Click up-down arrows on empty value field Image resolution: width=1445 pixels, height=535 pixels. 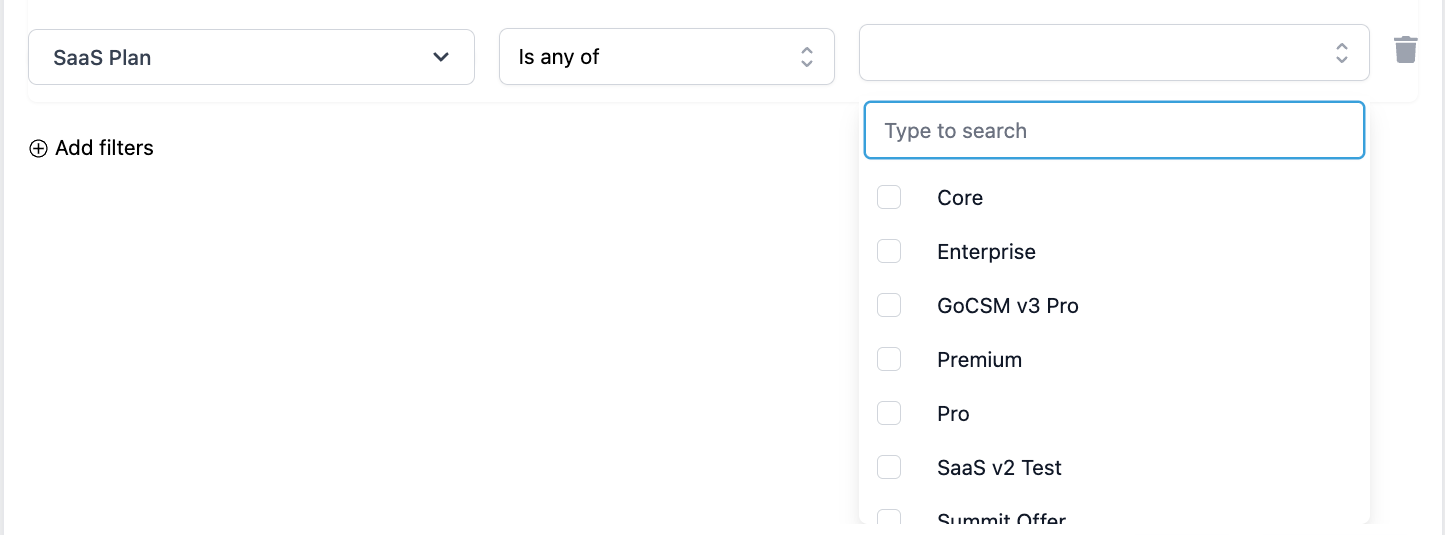[x=1342, y=53]
